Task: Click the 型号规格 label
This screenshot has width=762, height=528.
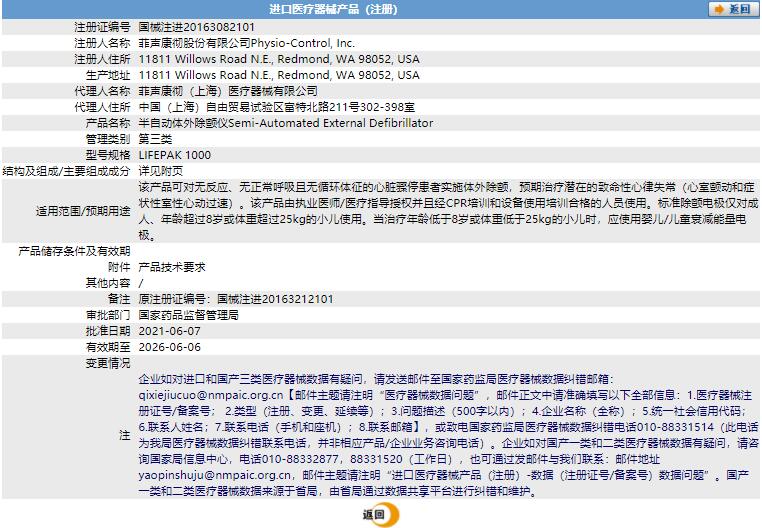Action: click(x=108, y=156)
